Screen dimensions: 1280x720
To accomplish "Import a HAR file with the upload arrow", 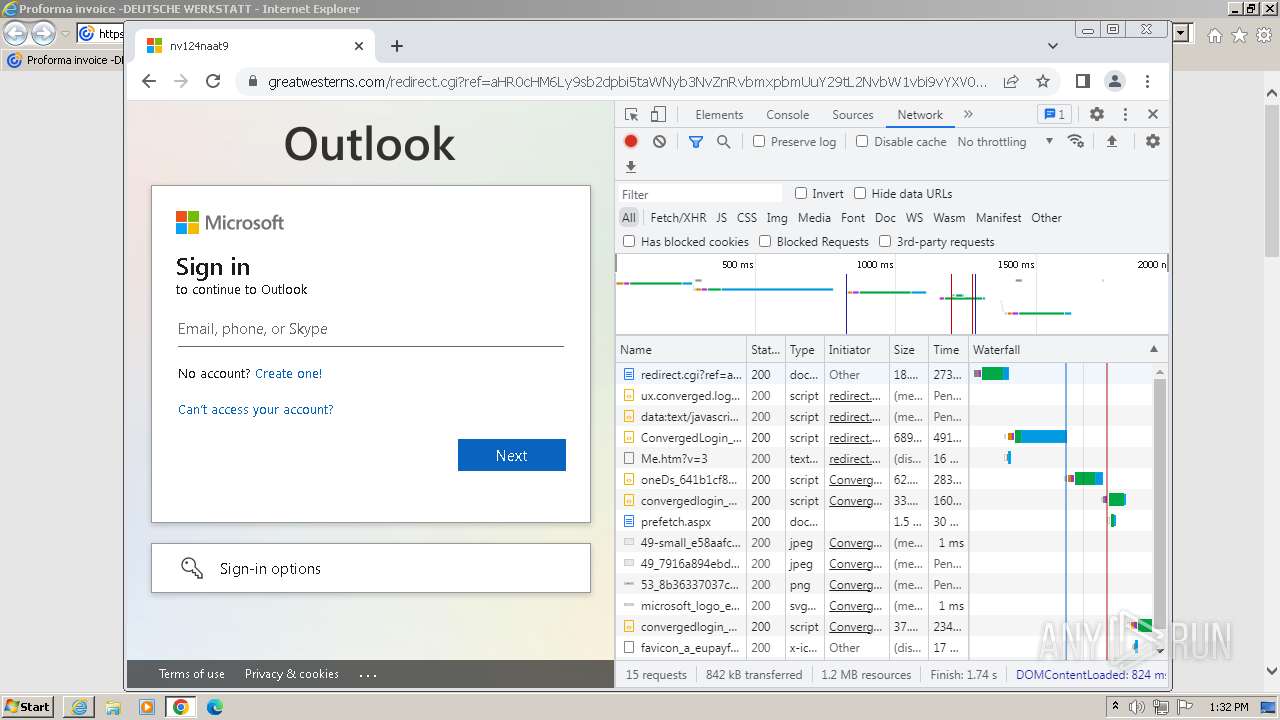I will tap(1111, 141).
